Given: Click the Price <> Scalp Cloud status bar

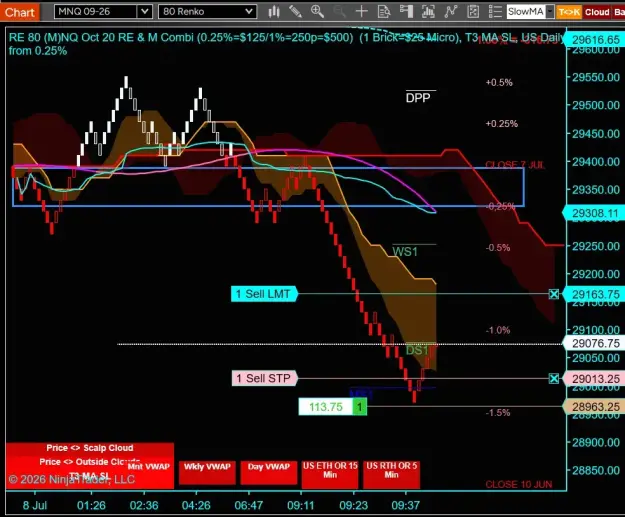Looking at the screenshot, I should click(x=90, y=448).
